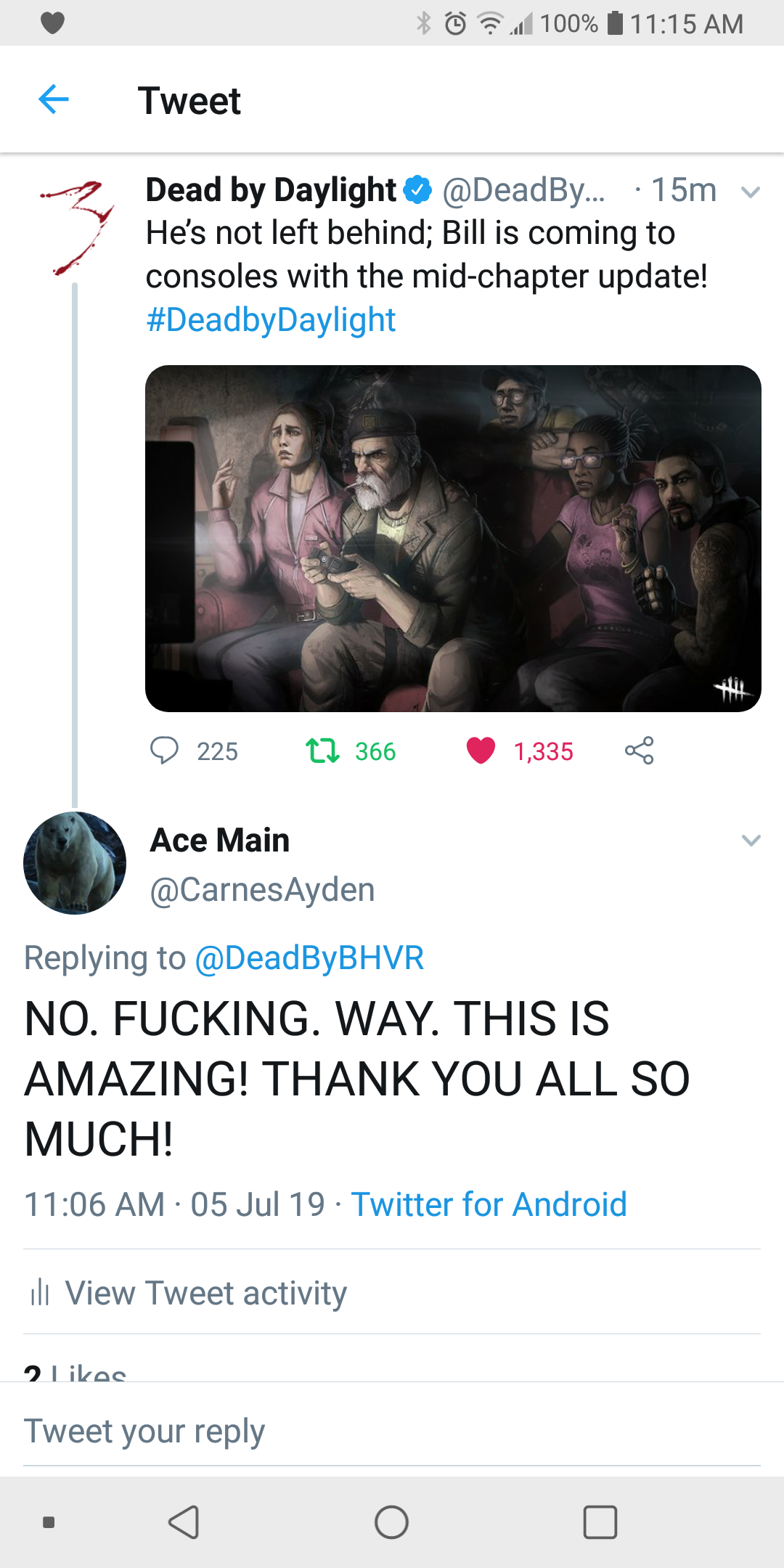Tap the Android home circle button
The image size is (784, 1568).
[x=392, y=1522]
